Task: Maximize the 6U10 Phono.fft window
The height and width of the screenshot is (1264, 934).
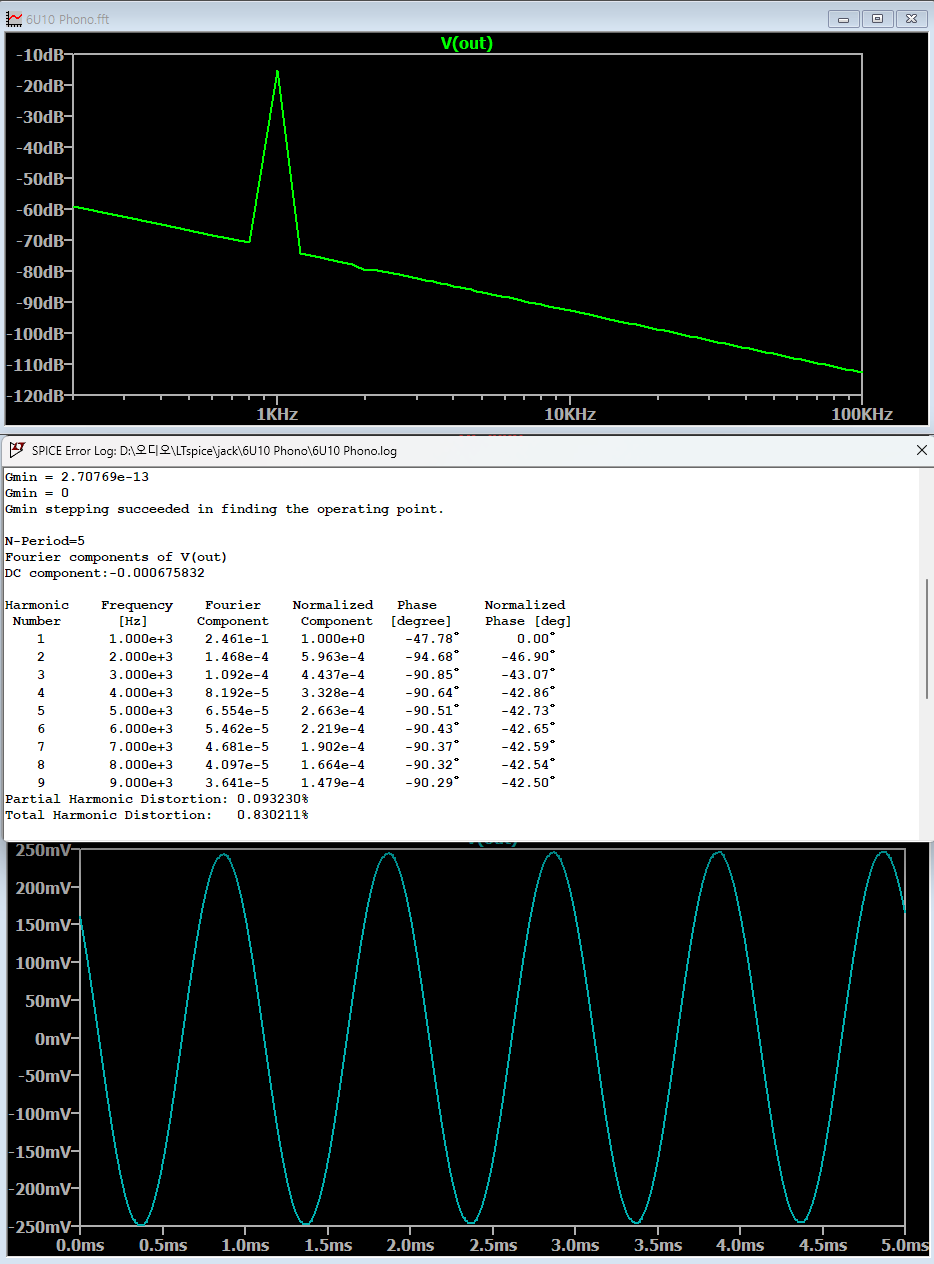Action: pos(877,19)
